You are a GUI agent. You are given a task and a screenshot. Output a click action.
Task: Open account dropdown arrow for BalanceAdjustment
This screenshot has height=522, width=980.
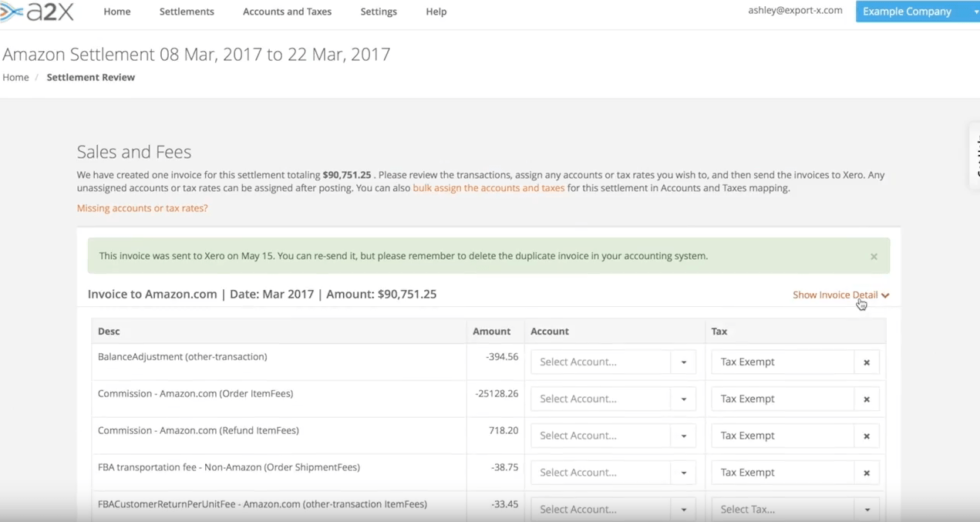click(684, 362)
